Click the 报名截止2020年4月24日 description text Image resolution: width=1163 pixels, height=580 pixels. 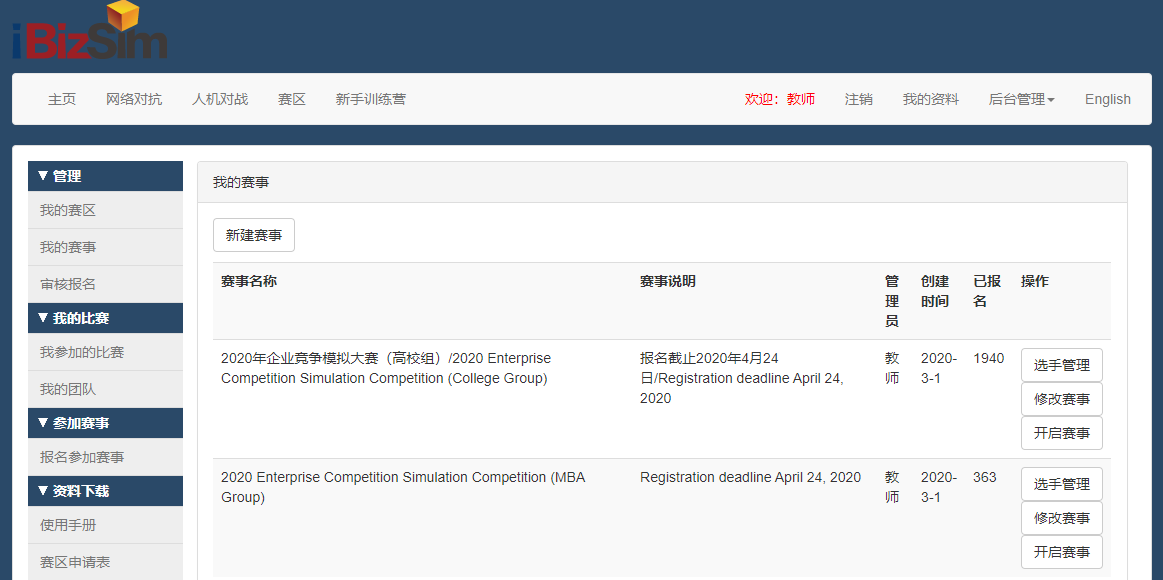[x=742, y=378]
